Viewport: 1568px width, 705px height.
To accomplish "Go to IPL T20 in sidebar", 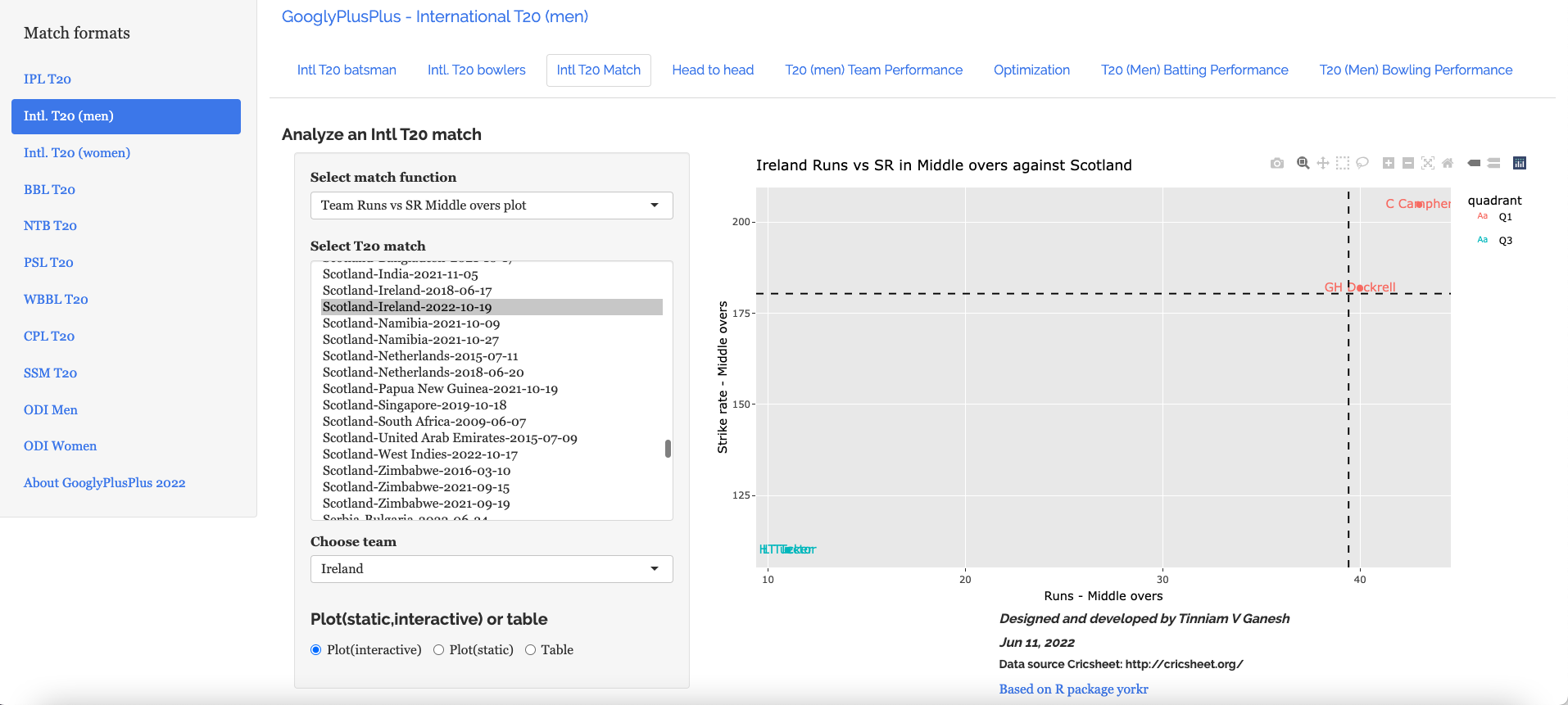I will pyautogui.click(x=48, y=79).
